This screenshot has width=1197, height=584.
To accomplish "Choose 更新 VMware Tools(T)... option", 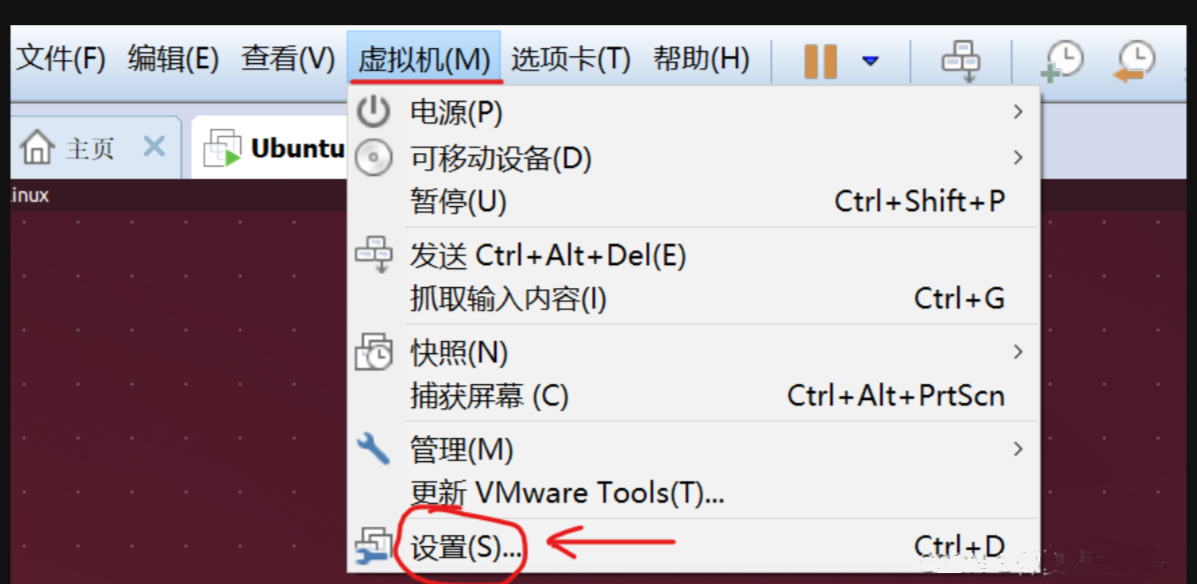I will point(693,492).
